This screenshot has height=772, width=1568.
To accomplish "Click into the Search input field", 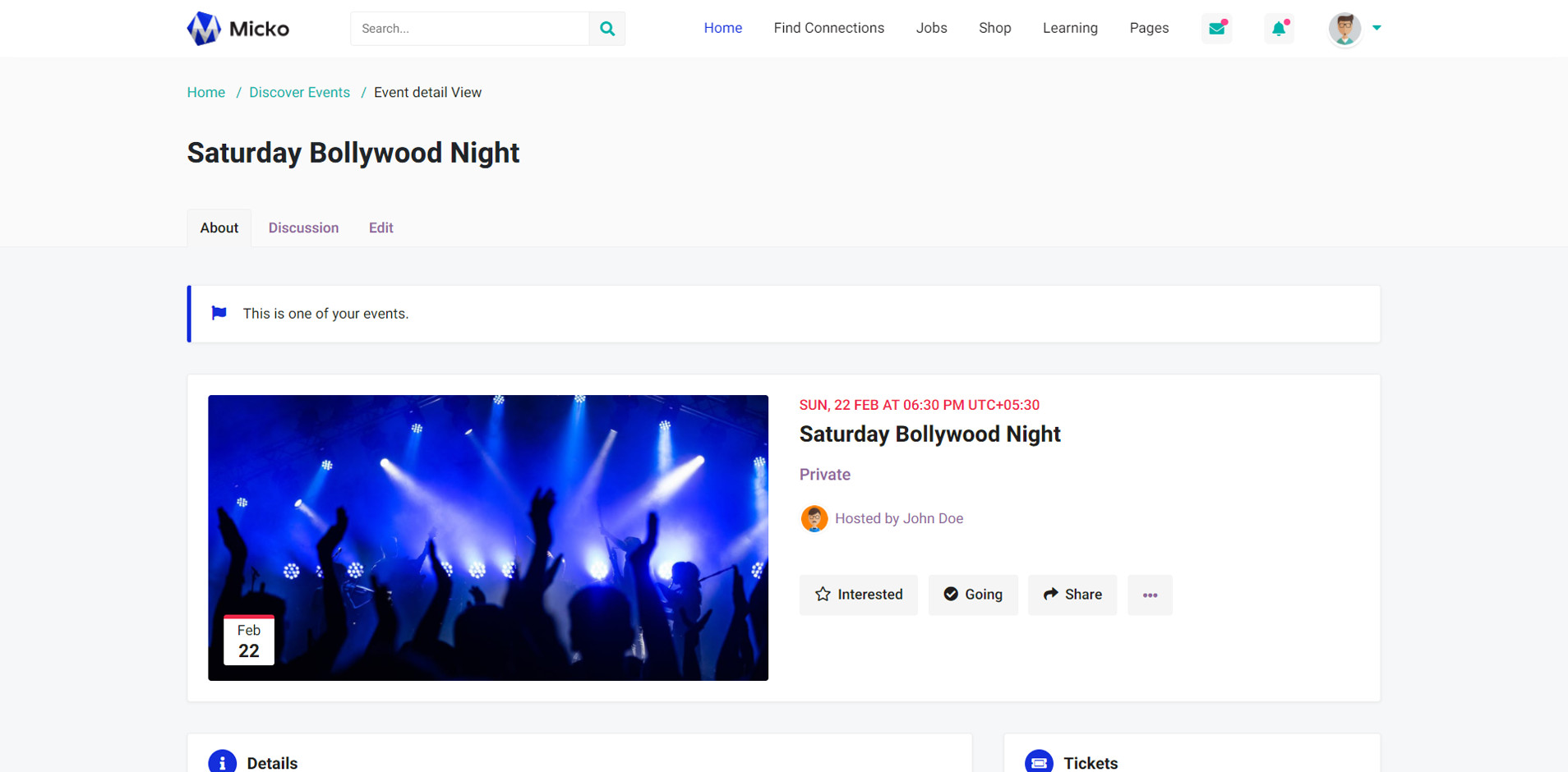I will point(469,29).
